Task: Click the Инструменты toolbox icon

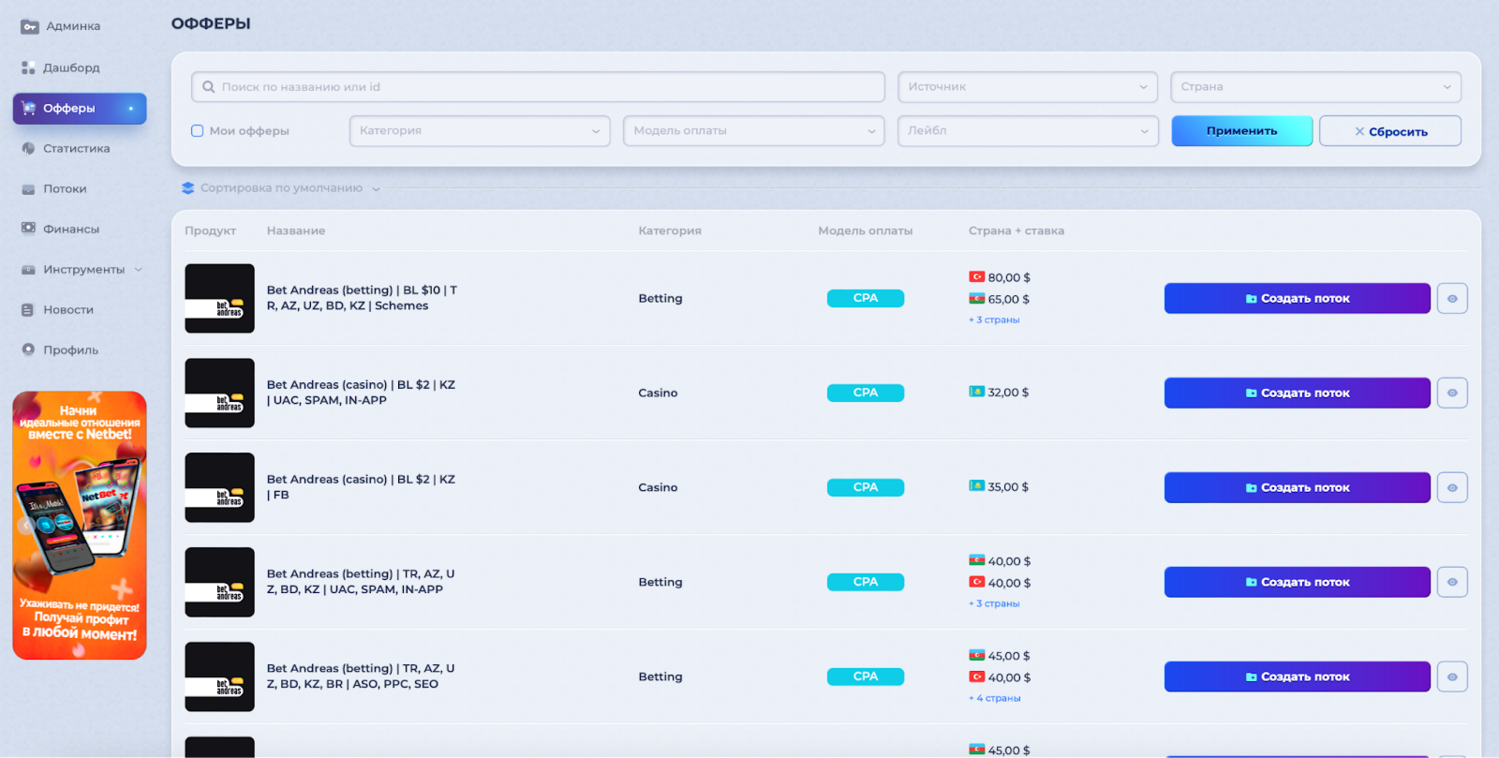Action: (28, 270)
